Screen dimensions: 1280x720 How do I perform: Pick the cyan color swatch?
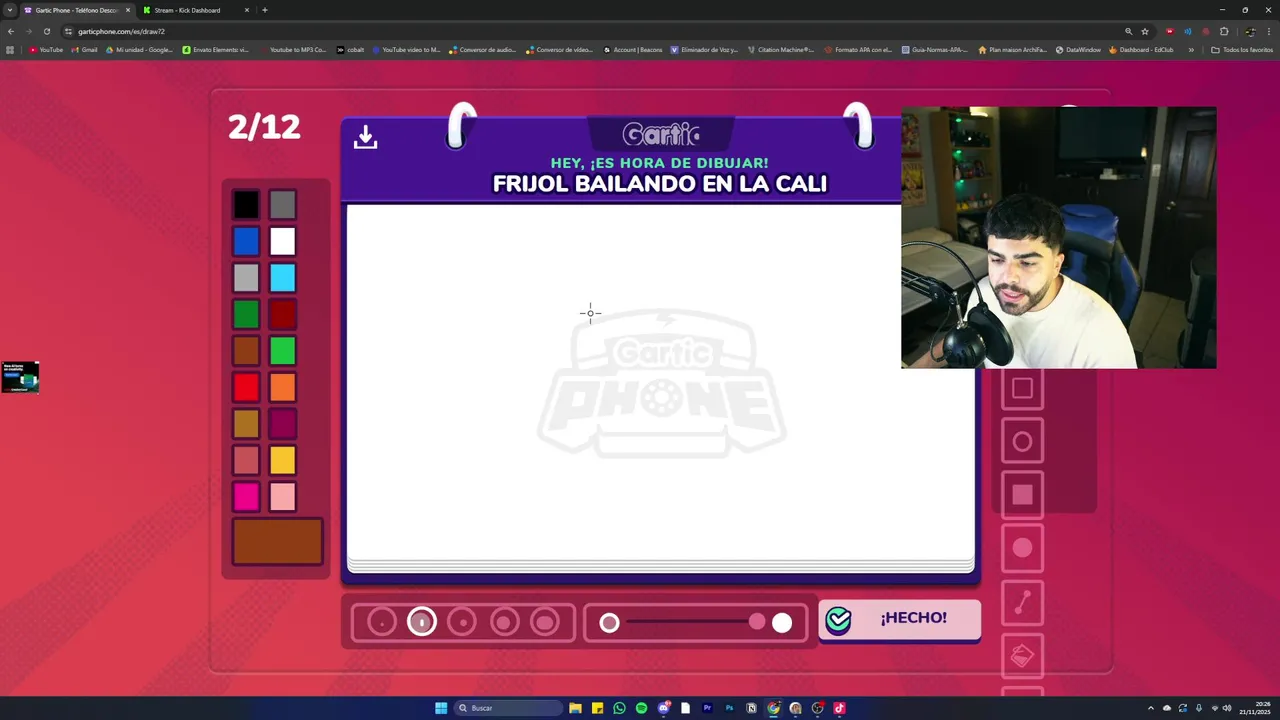(x=283, y=277)
